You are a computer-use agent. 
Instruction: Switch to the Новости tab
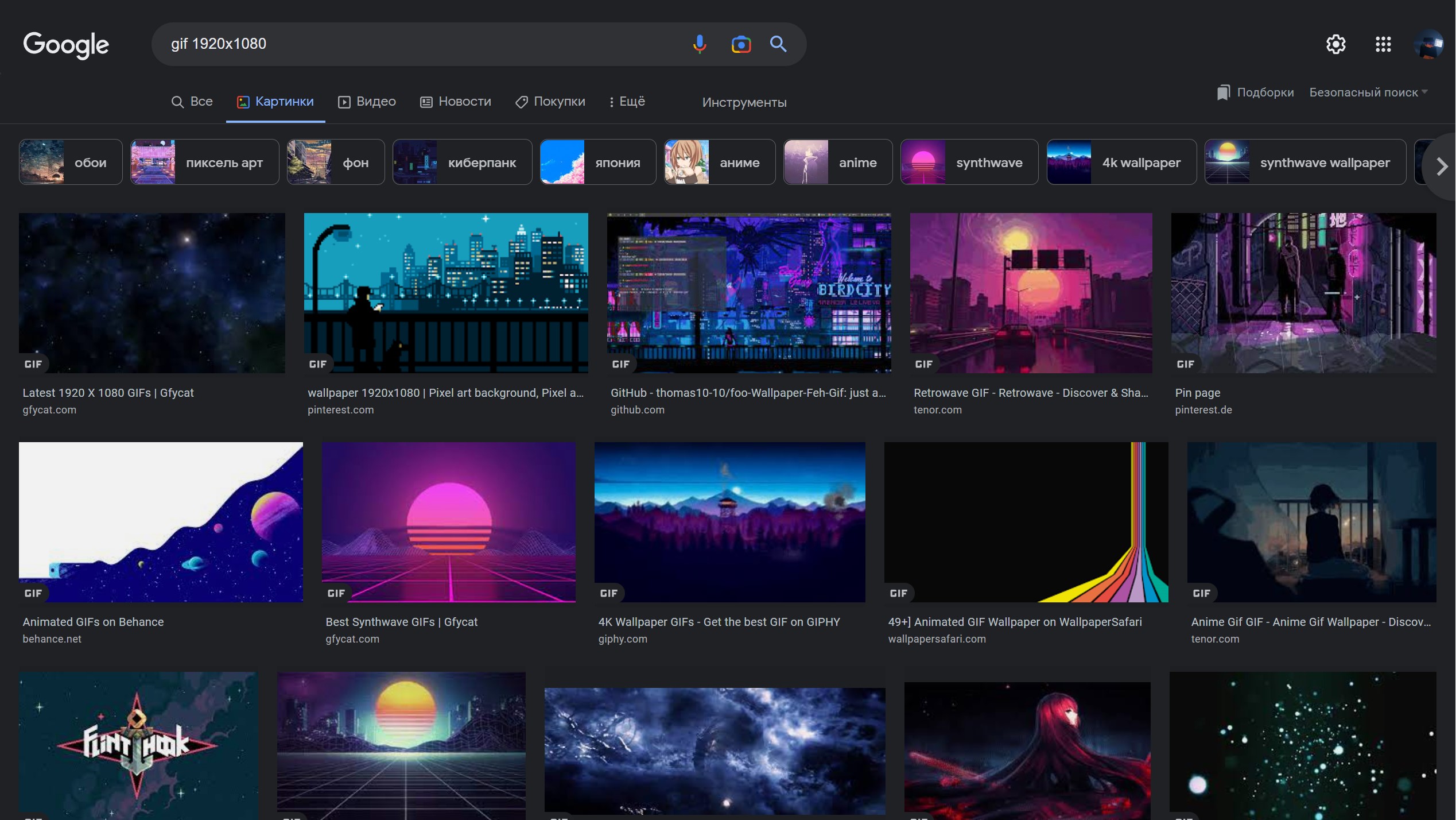tap(456, 102)
